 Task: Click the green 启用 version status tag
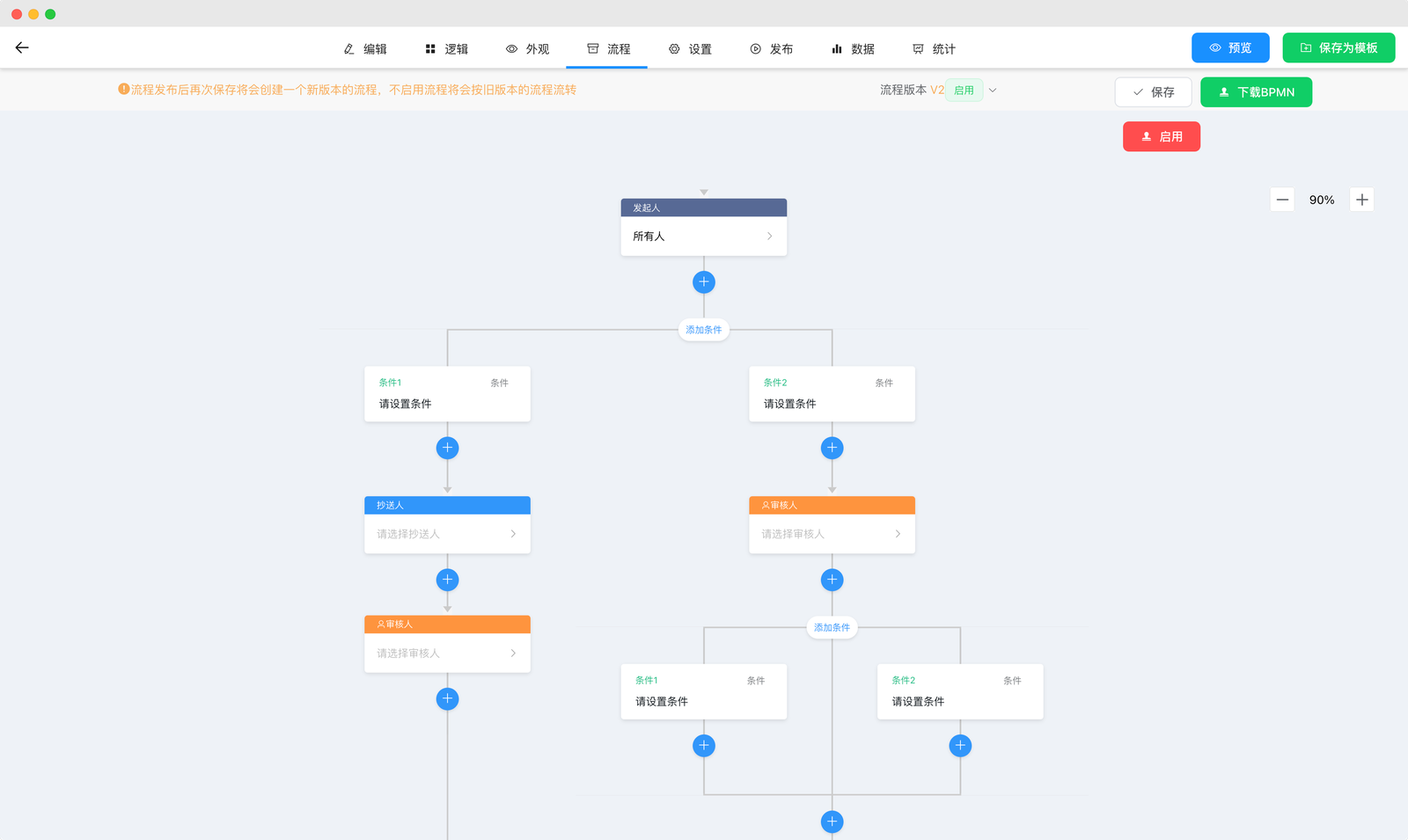pos(964,90)
